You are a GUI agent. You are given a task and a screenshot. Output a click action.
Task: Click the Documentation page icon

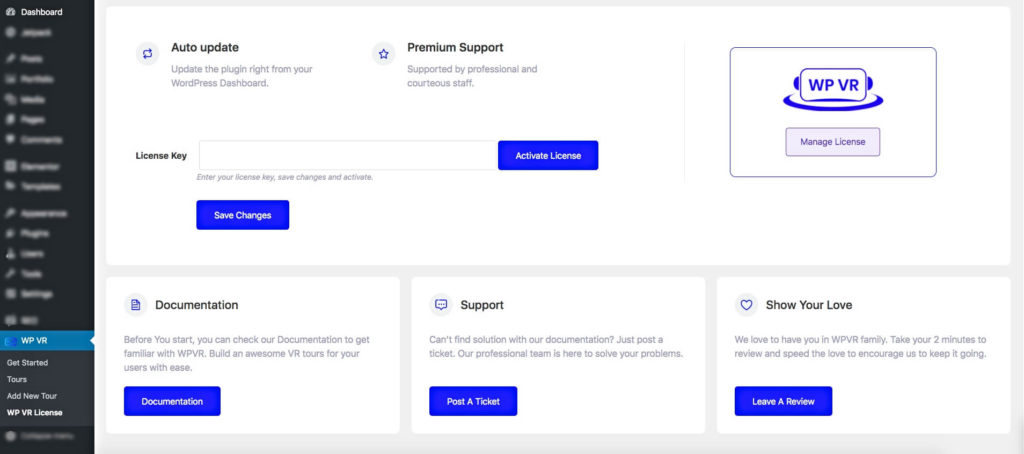(136, 304)
